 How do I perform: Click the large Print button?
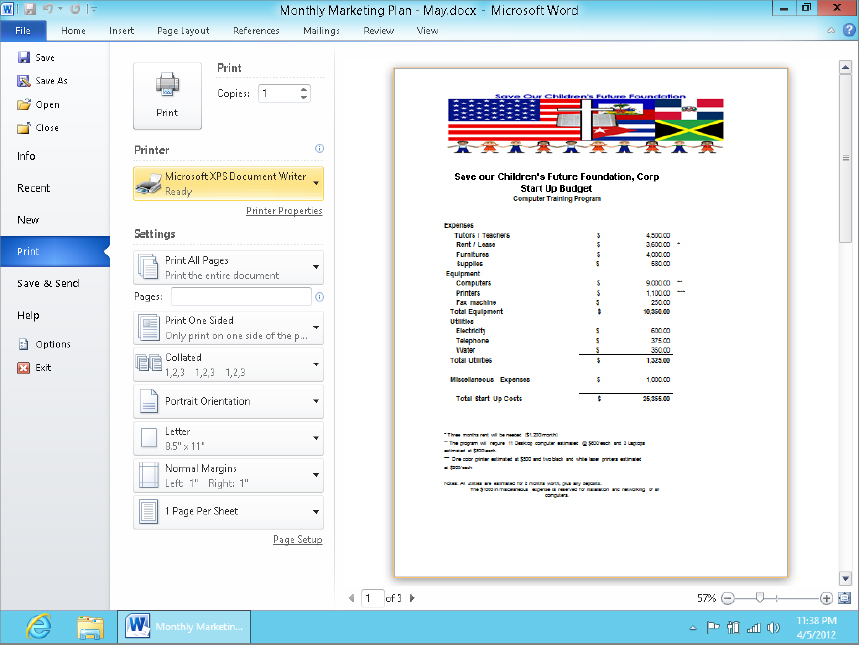click(x=168, y=96)
